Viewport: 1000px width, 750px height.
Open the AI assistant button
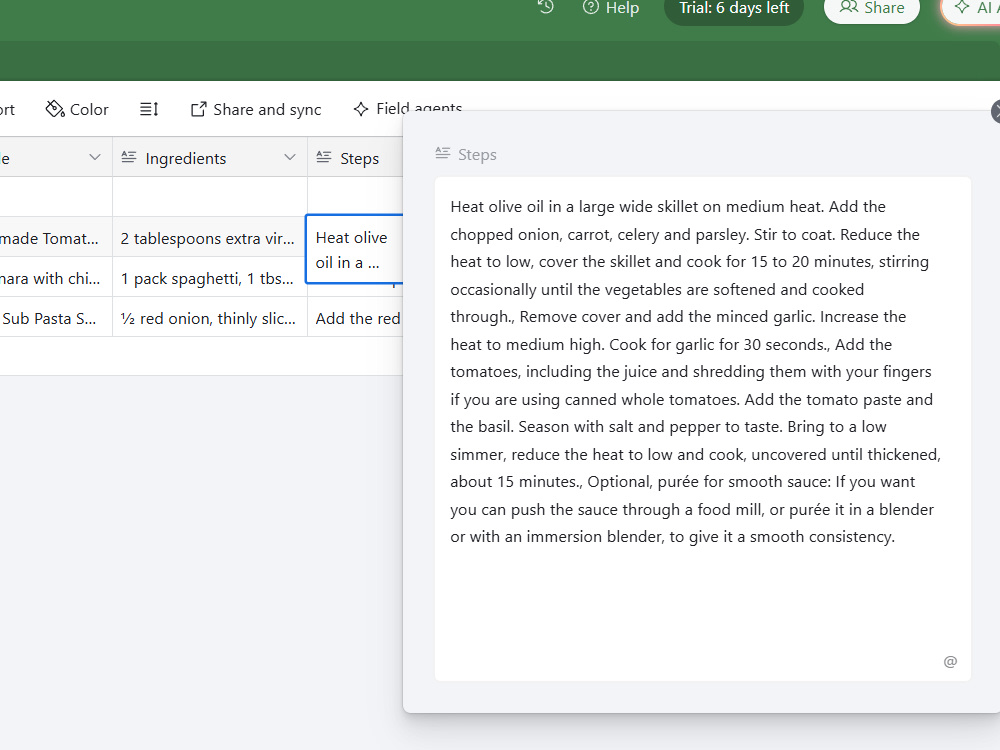pyautogui.click(x=971, y=8)
